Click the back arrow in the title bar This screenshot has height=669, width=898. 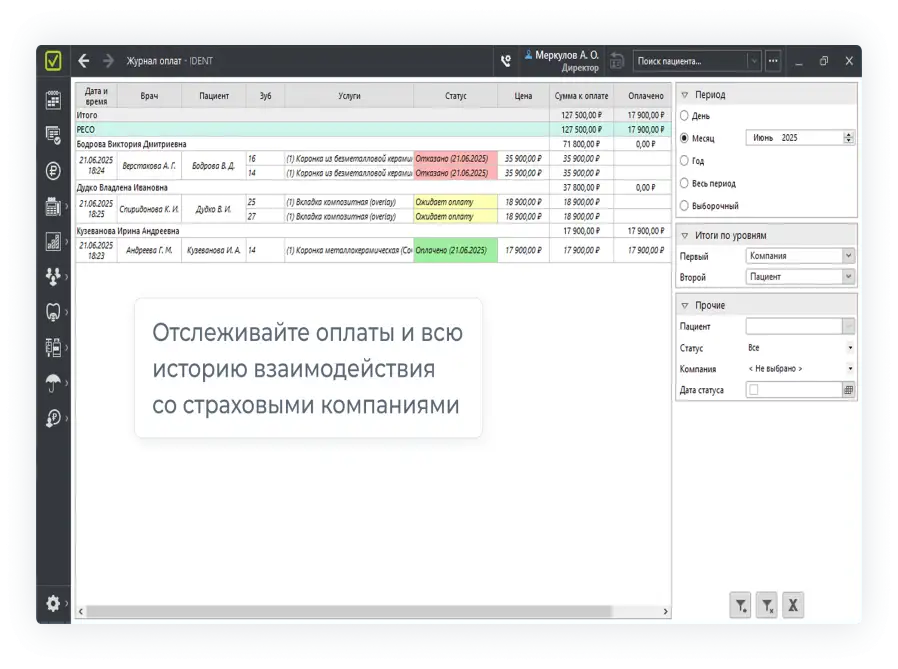pos(84,61)
